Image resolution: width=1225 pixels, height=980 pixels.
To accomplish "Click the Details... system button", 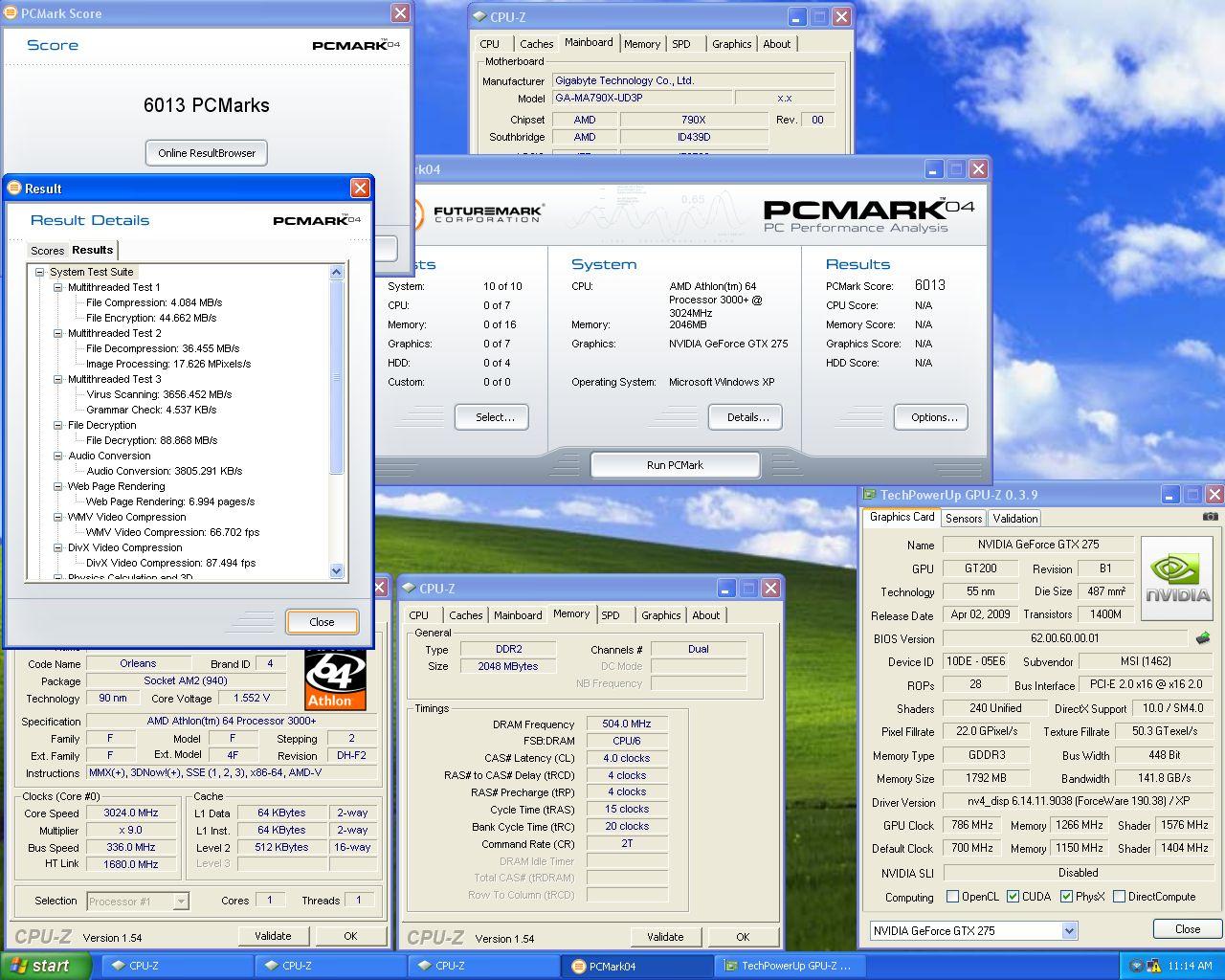I will [x=747, y=417].
